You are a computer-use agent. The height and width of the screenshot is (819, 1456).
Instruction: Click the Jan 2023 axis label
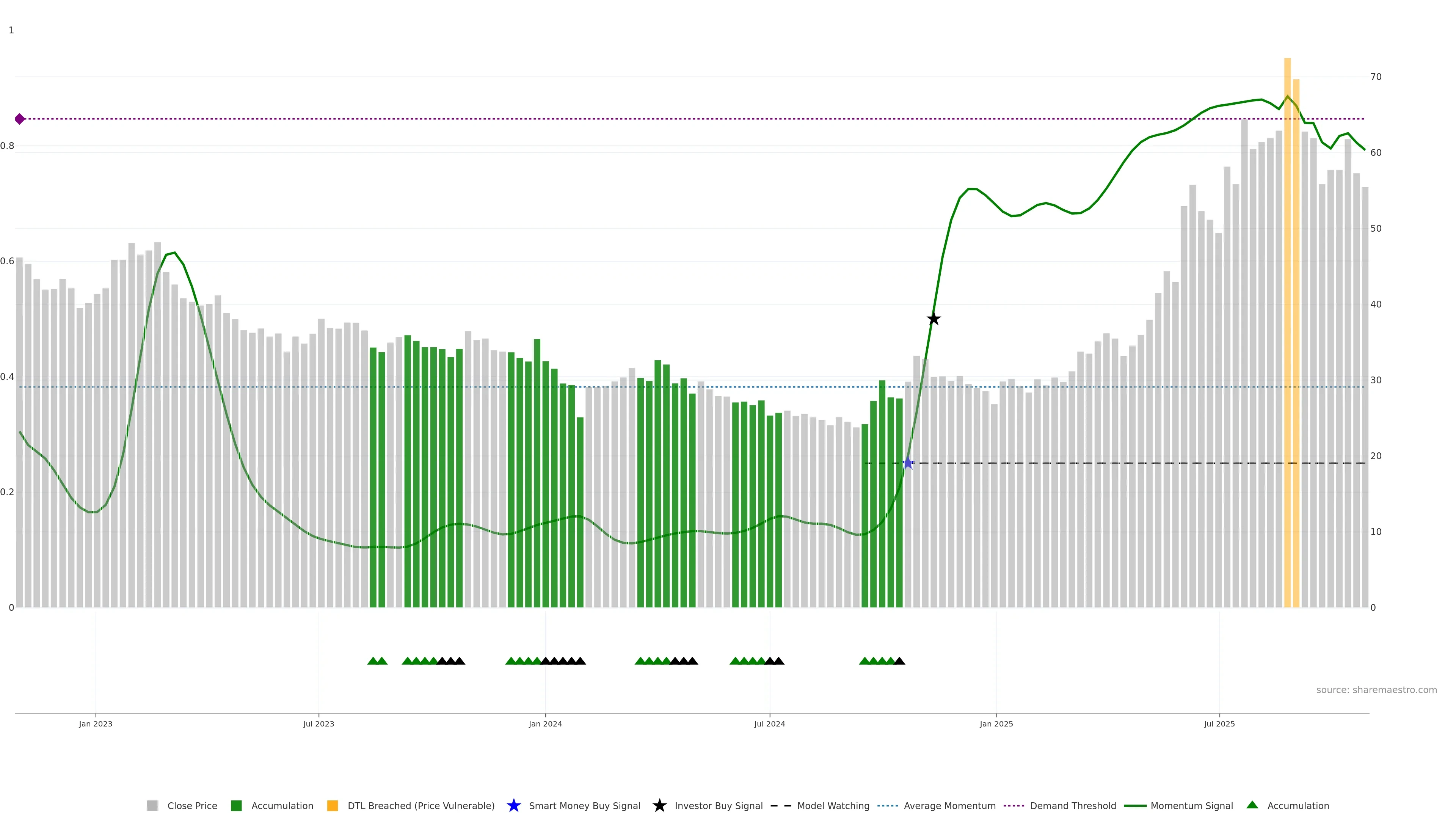pyautogui.click(x=96, y=723)
